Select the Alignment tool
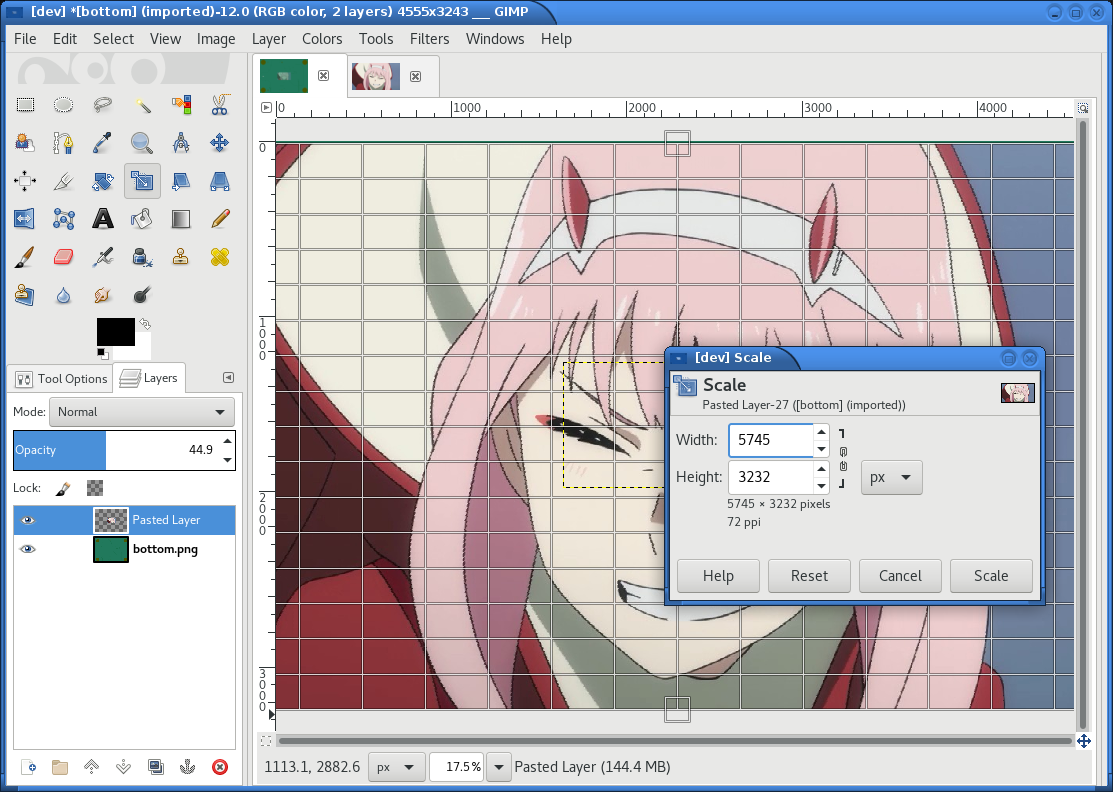The image size is (1113, 792). tap(25, 181)
